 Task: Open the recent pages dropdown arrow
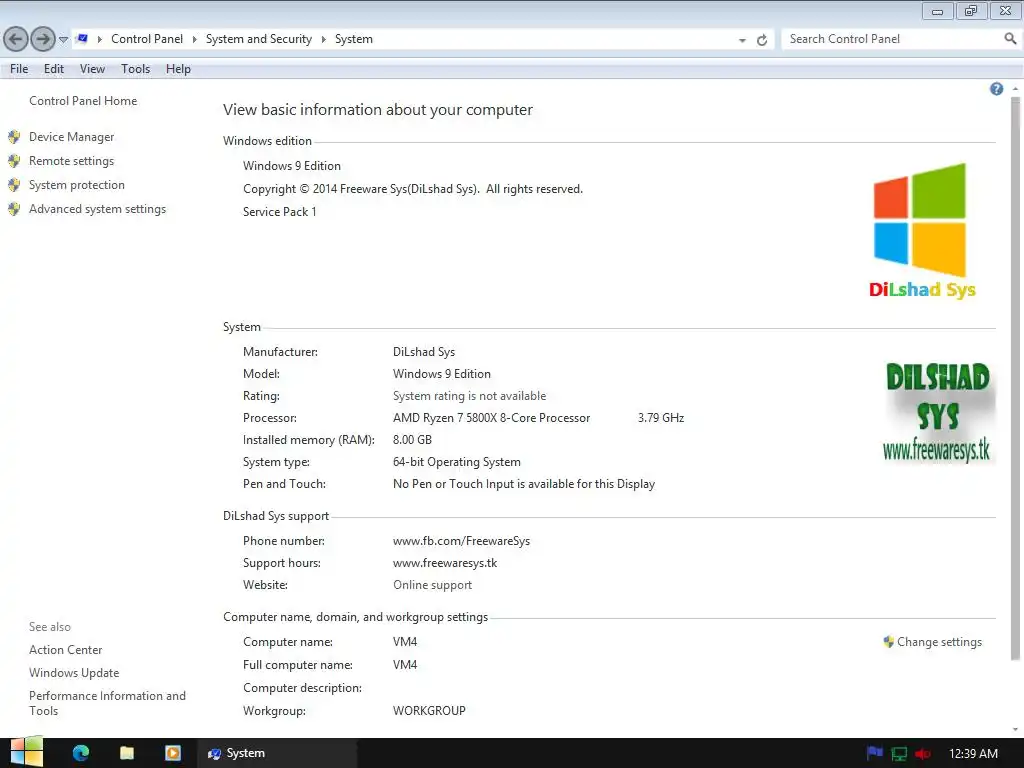(63, 39)
